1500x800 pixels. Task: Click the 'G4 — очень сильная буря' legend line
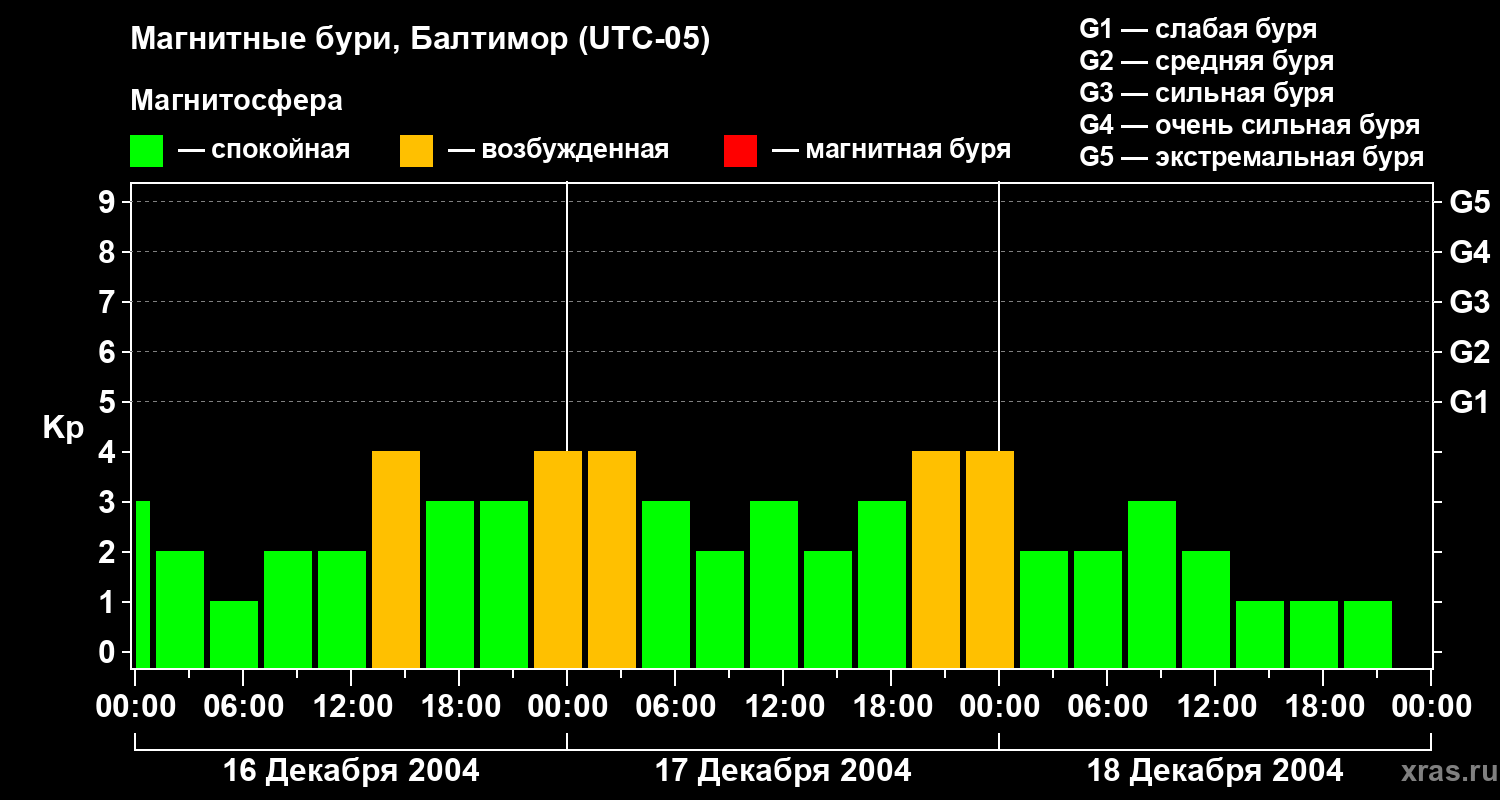tap(1250, 125)
